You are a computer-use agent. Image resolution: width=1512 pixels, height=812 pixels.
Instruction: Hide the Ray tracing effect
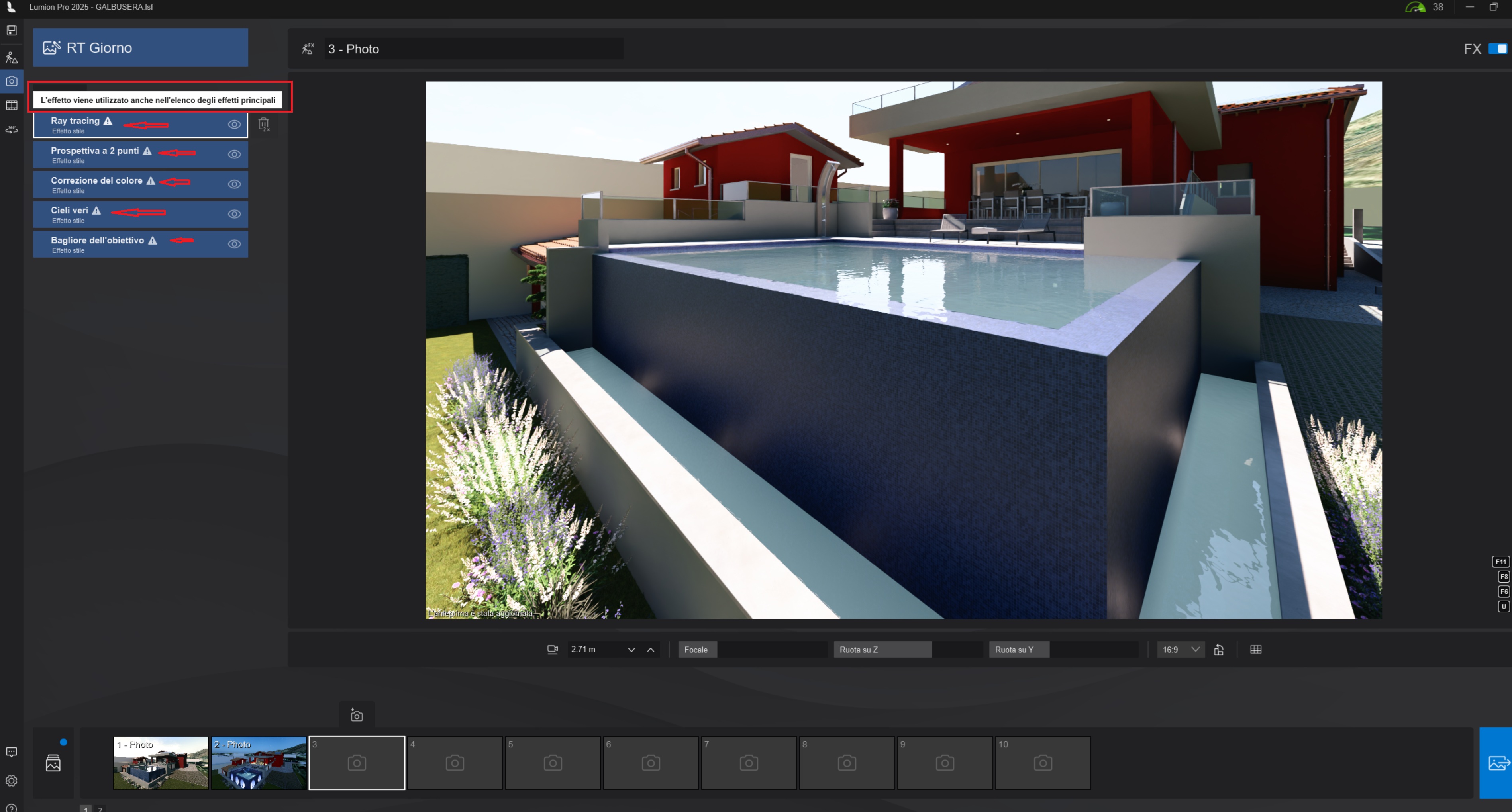pos(234,124)
